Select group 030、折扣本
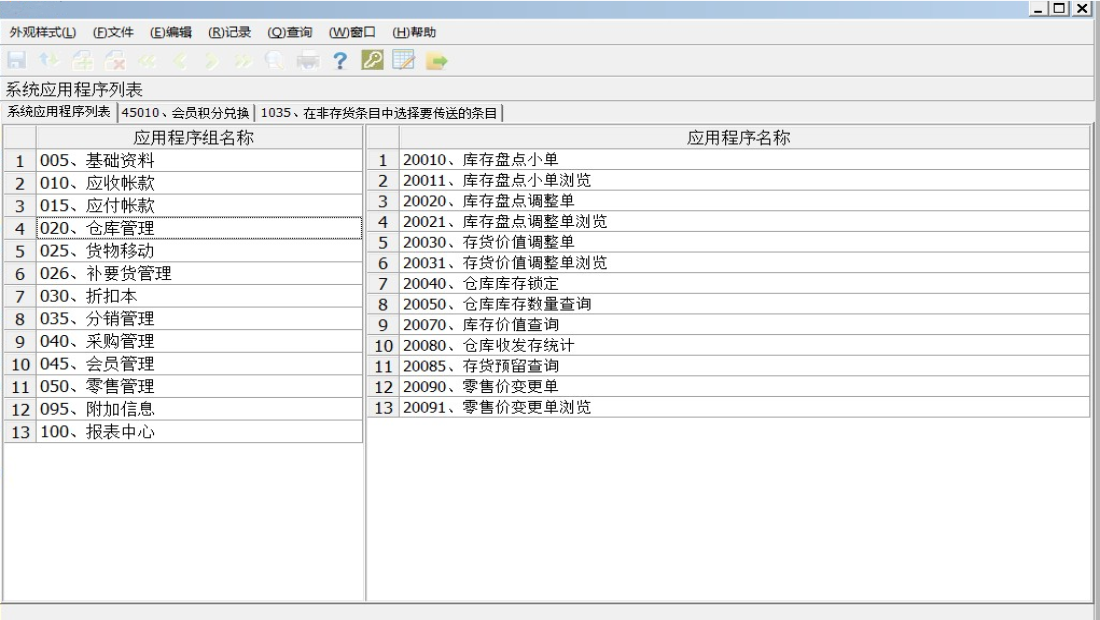 pos(199,296)
